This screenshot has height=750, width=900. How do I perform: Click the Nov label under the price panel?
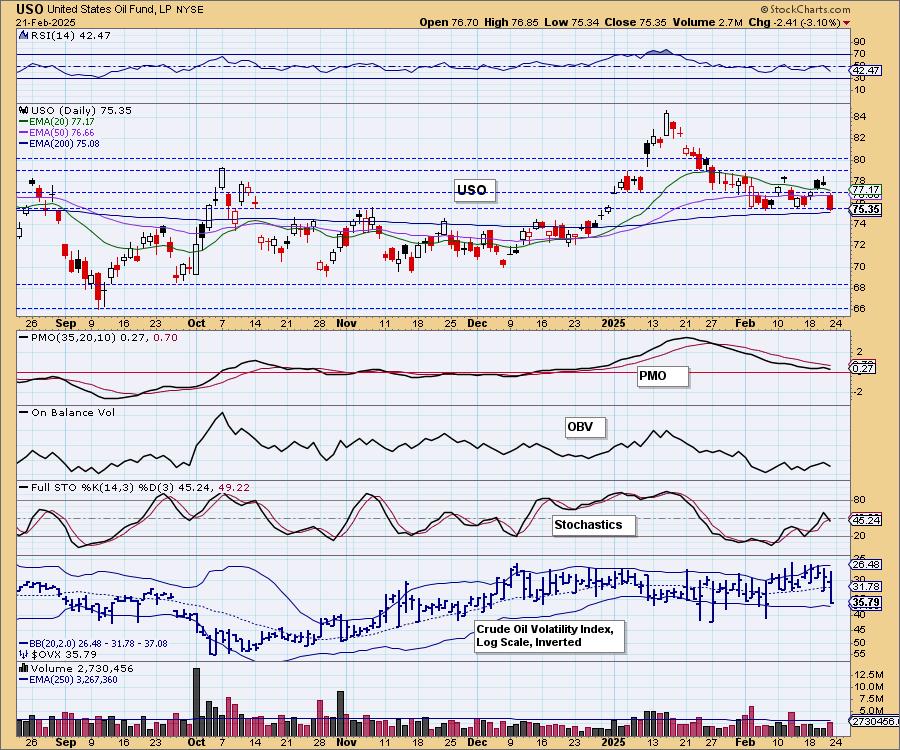coord(346,323)
